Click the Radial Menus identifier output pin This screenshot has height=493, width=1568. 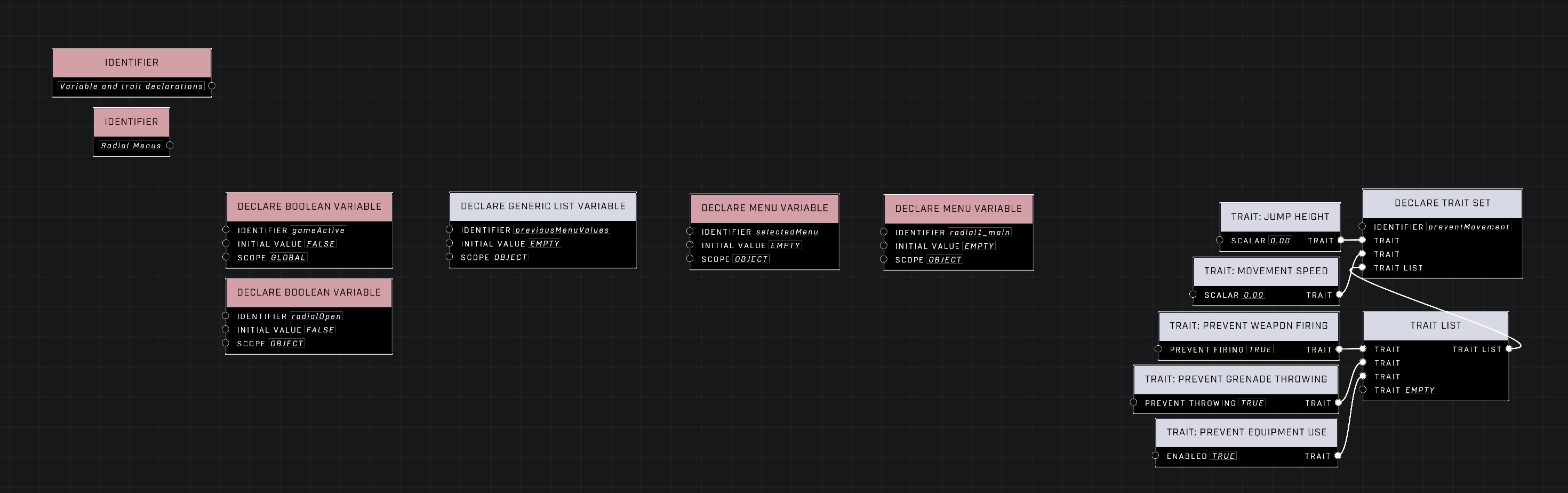click(x=170, y=146)
